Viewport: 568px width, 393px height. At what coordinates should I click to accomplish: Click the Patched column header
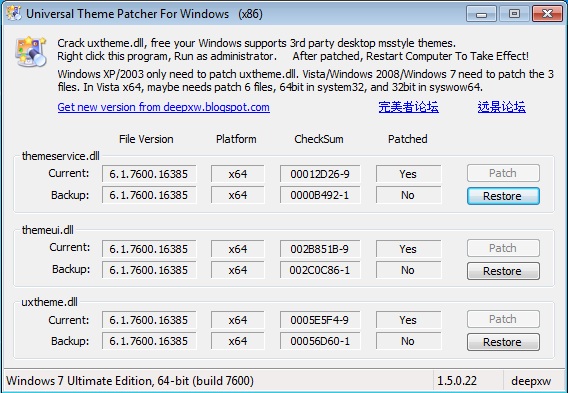408,139
